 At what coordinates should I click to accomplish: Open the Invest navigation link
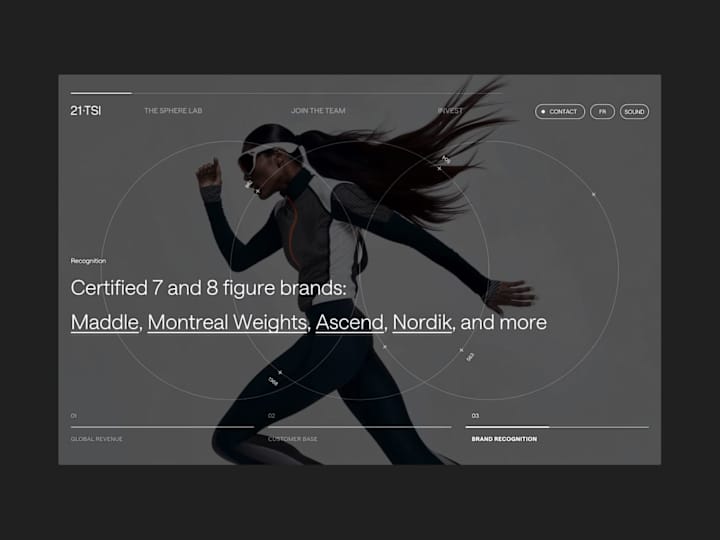click(x=450, y=111)
